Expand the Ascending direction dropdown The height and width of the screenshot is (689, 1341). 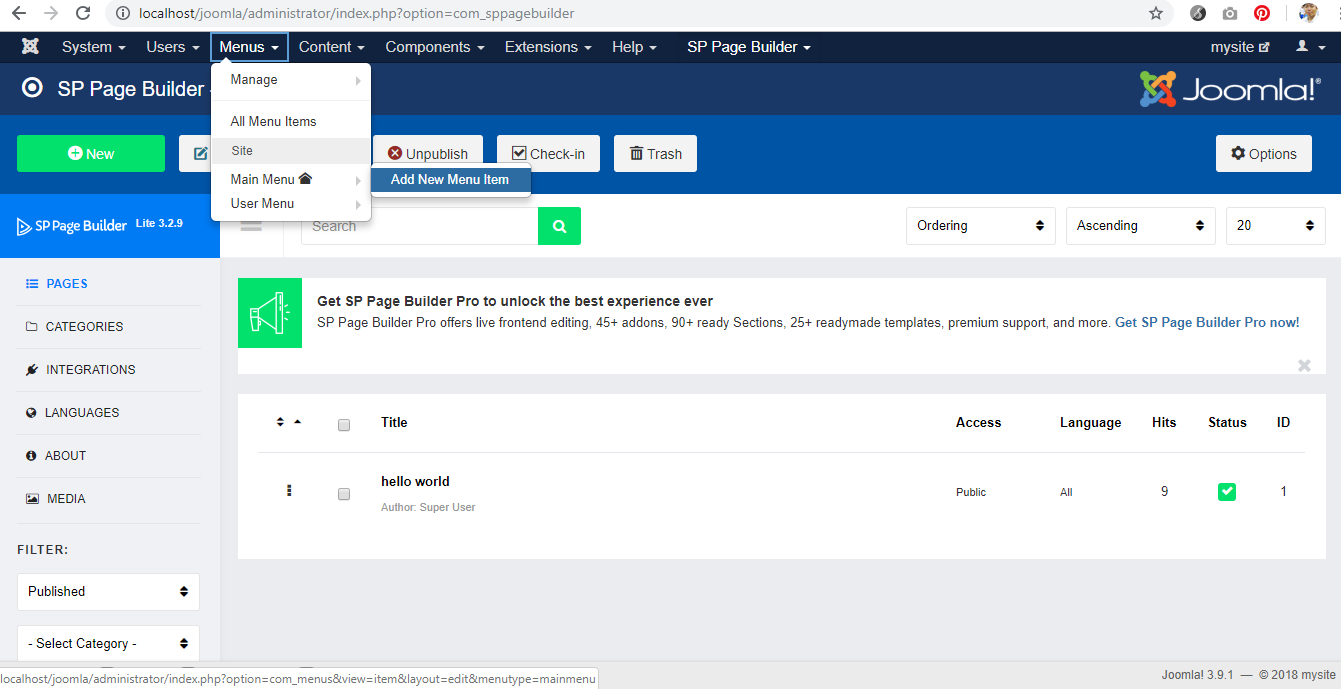(1140, 226)
